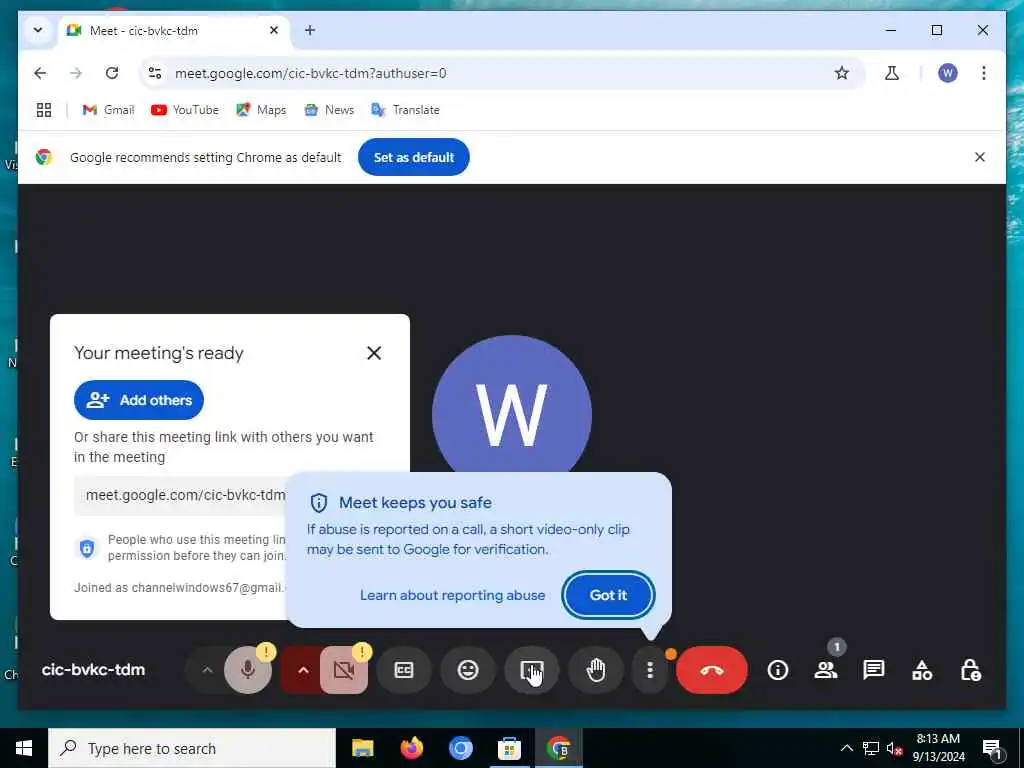Image resolution: width=1024 pixels, height=768 pixels.
Task: Turn on the camera button
Action: (344, 670)
